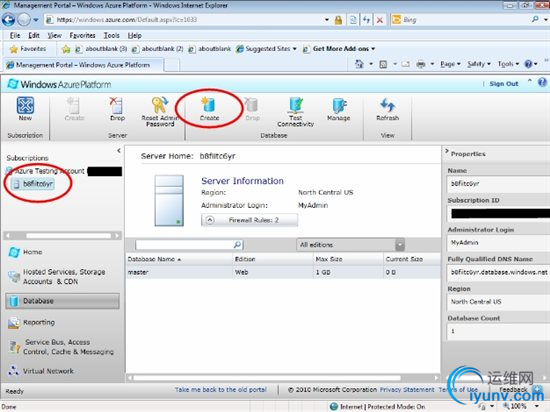Open the zoom level 100% dropdown
Viewport: 550px width, 412px height.
(x=536, y=406)
